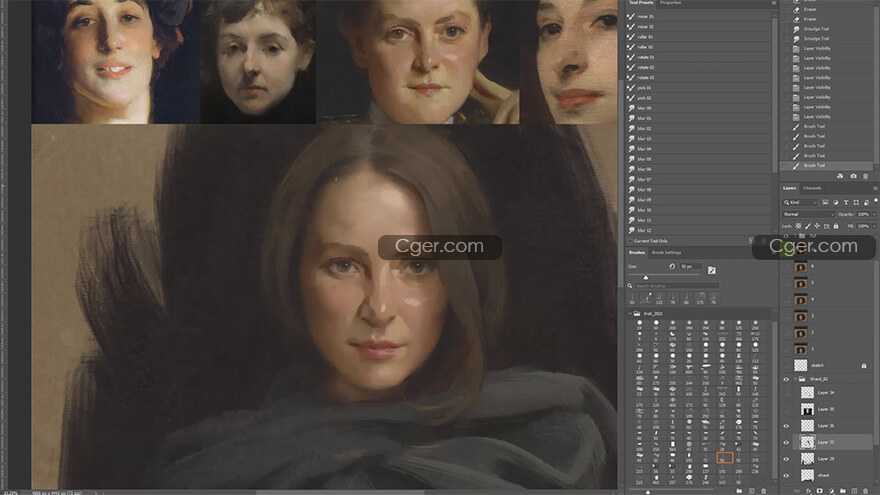Filter layers by shape layers icon

click(x=856, y=203)
